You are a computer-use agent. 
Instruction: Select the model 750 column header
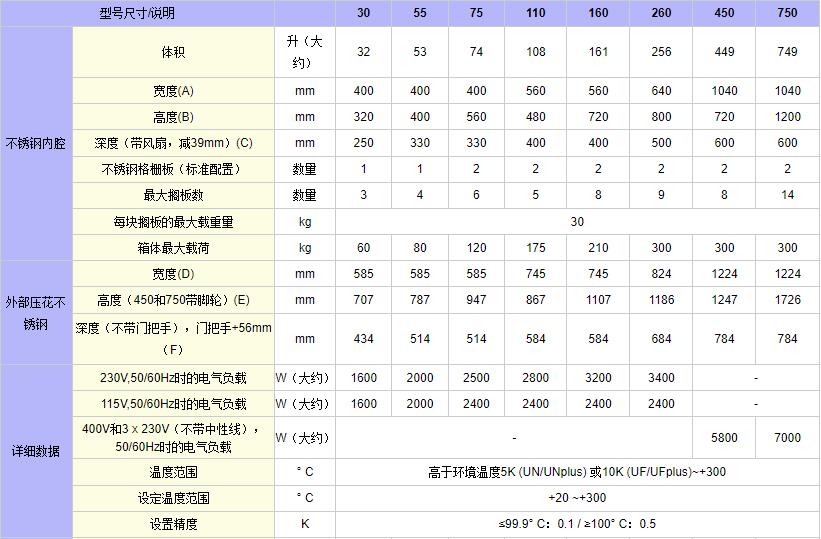(787, 13)
